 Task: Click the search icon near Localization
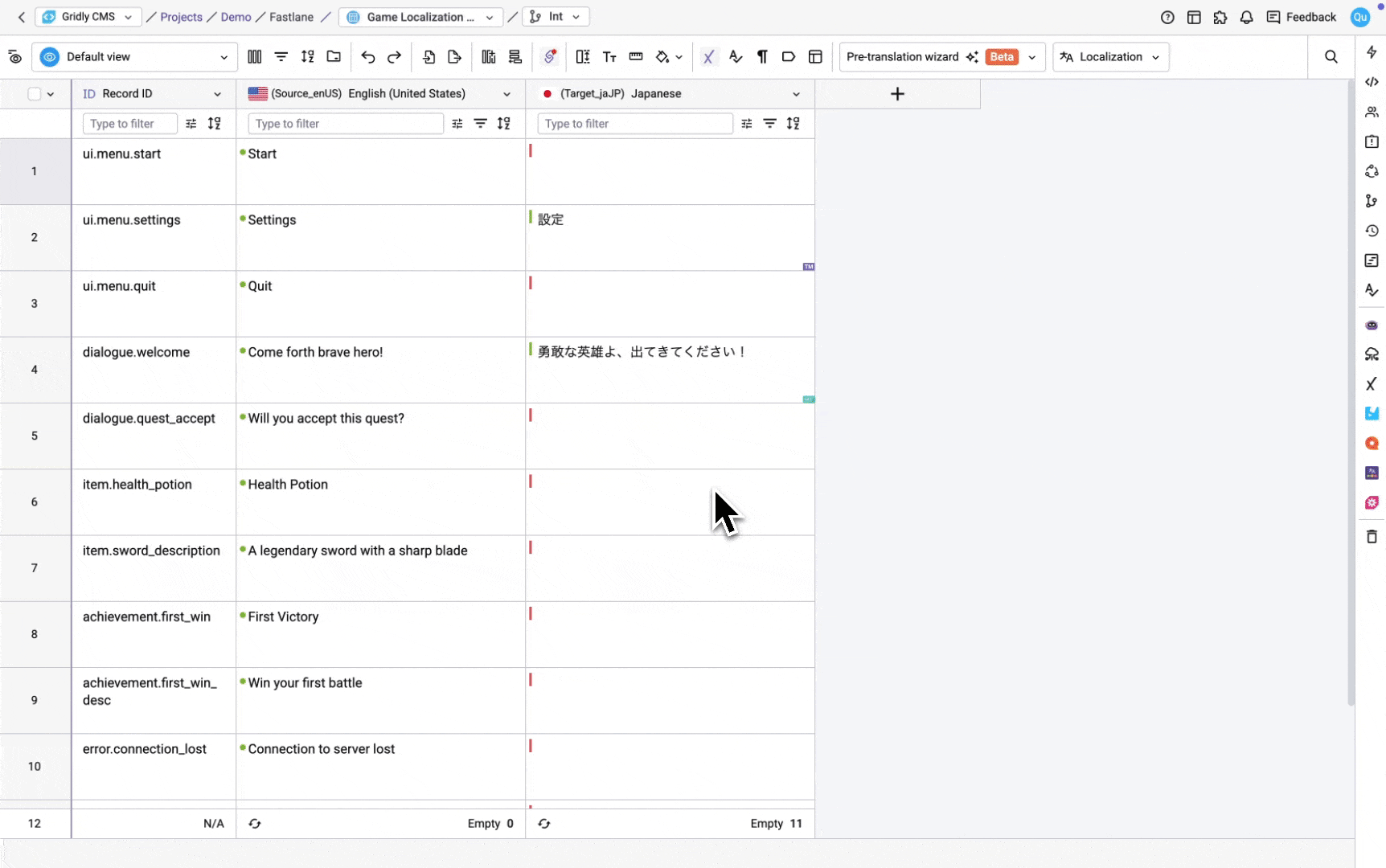coord(1331,56)
